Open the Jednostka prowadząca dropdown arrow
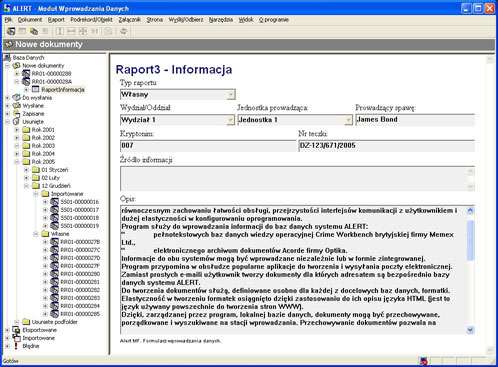The width and height of the screenshot is (498, 367). [348, 120]
